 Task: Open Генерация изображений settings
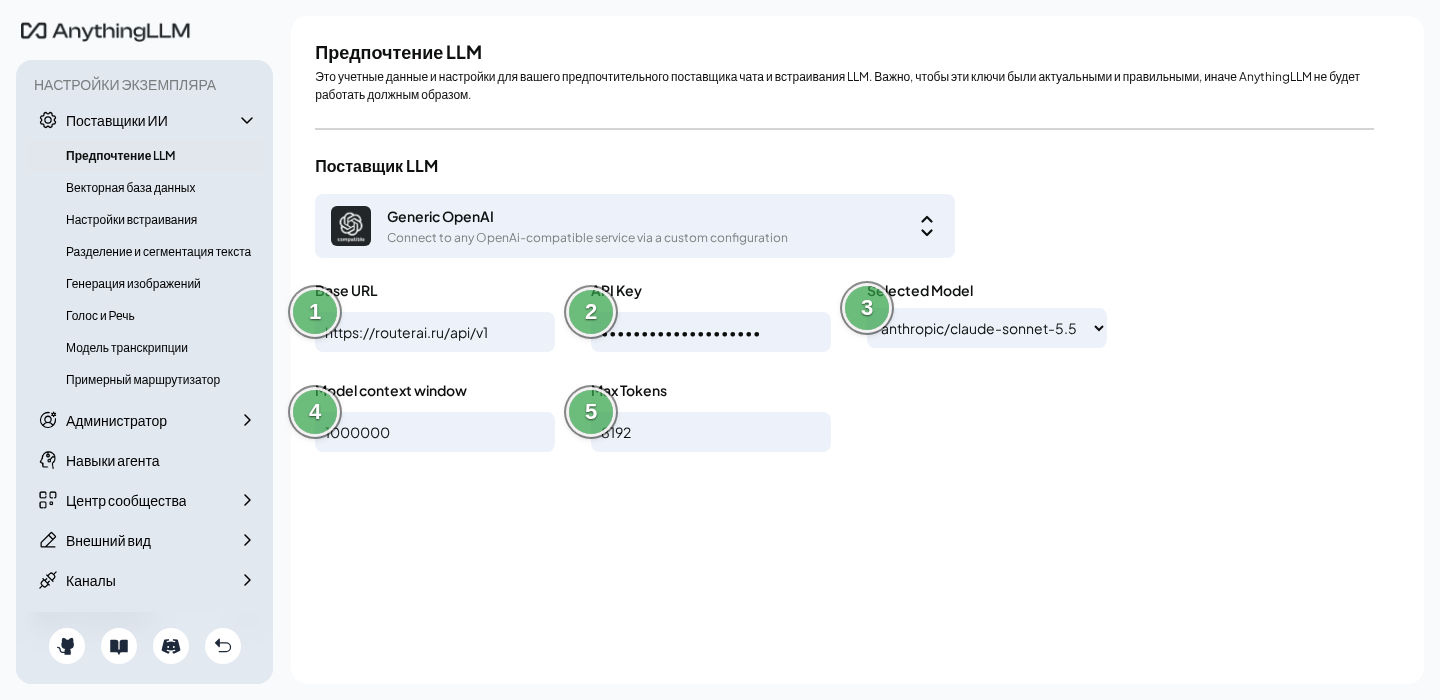tap(134, 284)
